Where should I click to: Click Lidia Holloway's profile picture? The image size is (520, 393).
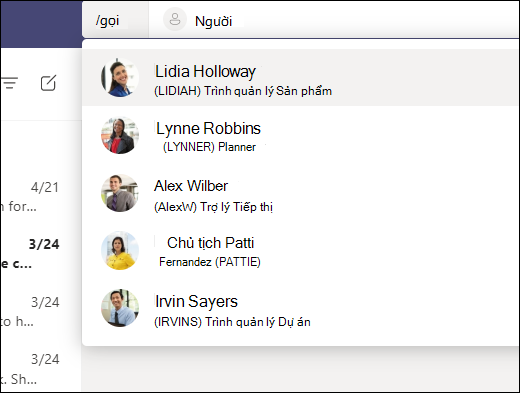pyautogui.click(x=120, y=78)
